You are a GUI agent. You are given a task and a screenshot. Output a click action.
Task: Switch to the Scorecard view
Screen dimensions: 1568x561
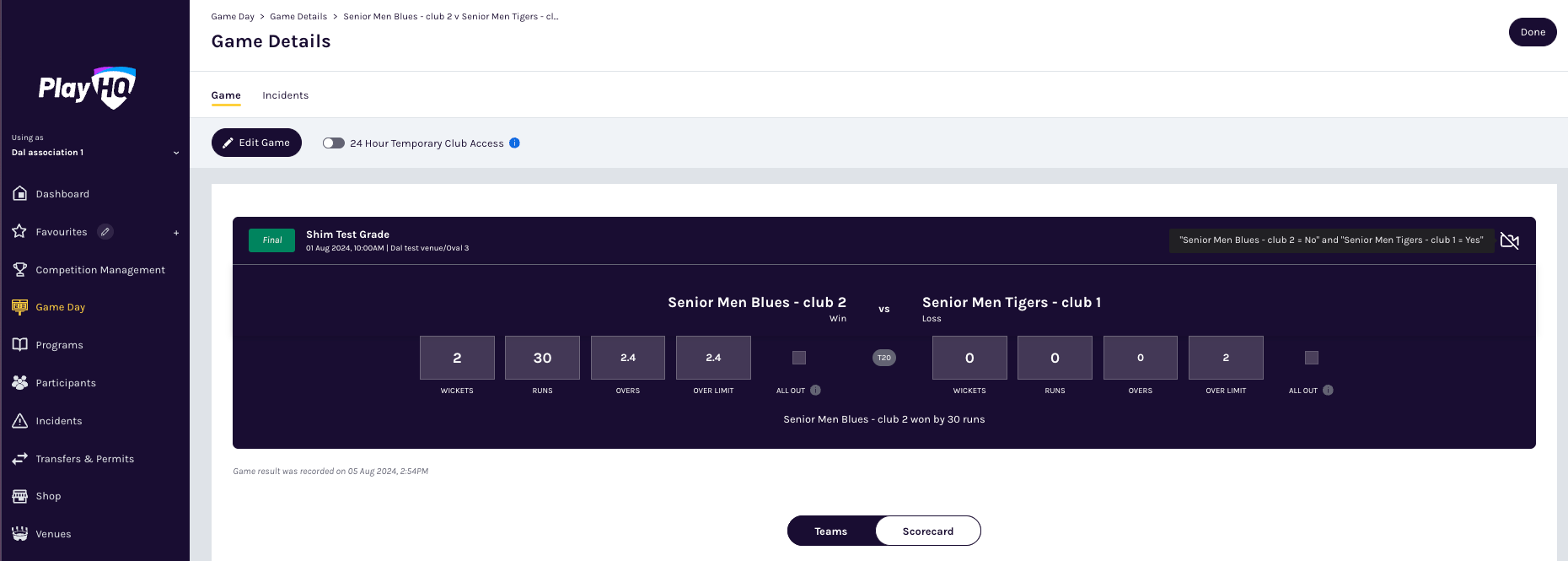tap(927, 531)
